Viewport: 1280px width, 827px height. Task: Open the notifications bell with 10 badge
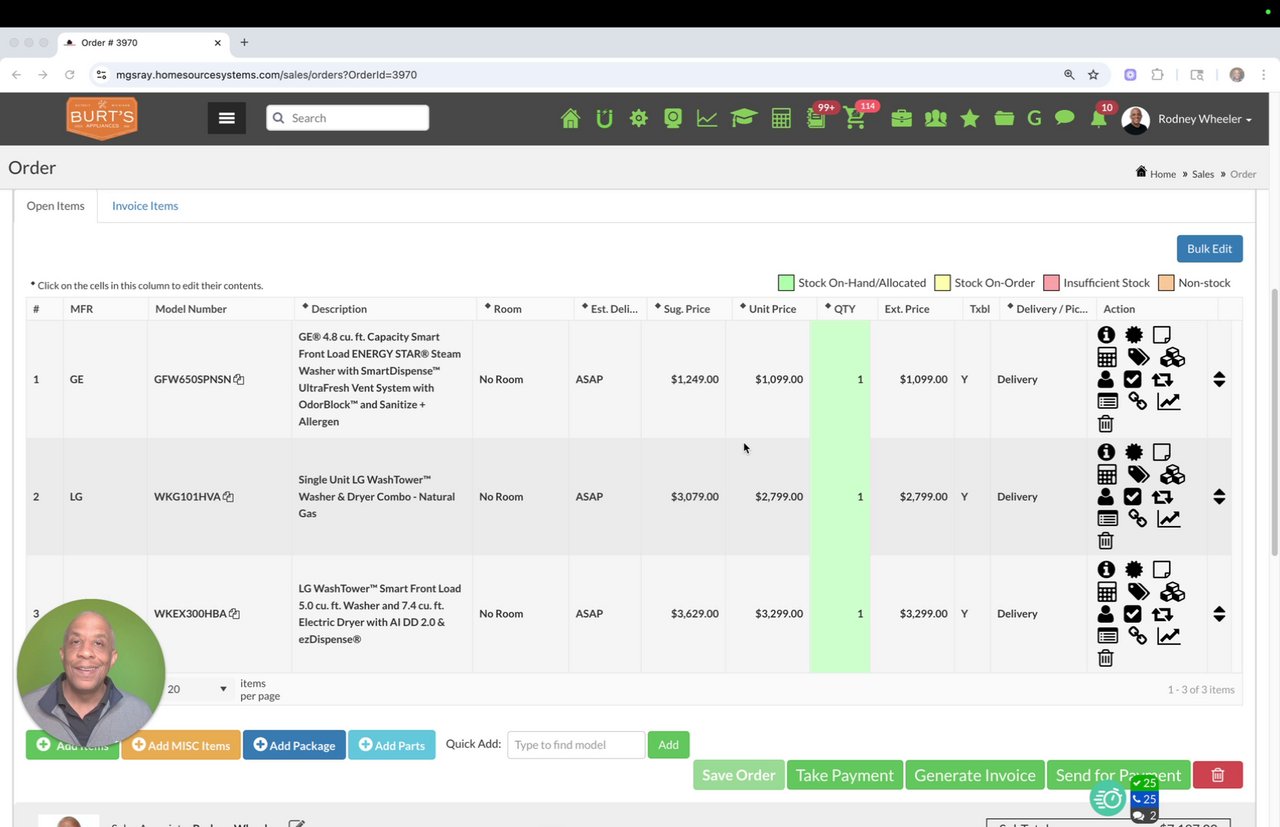point(1098,119)
